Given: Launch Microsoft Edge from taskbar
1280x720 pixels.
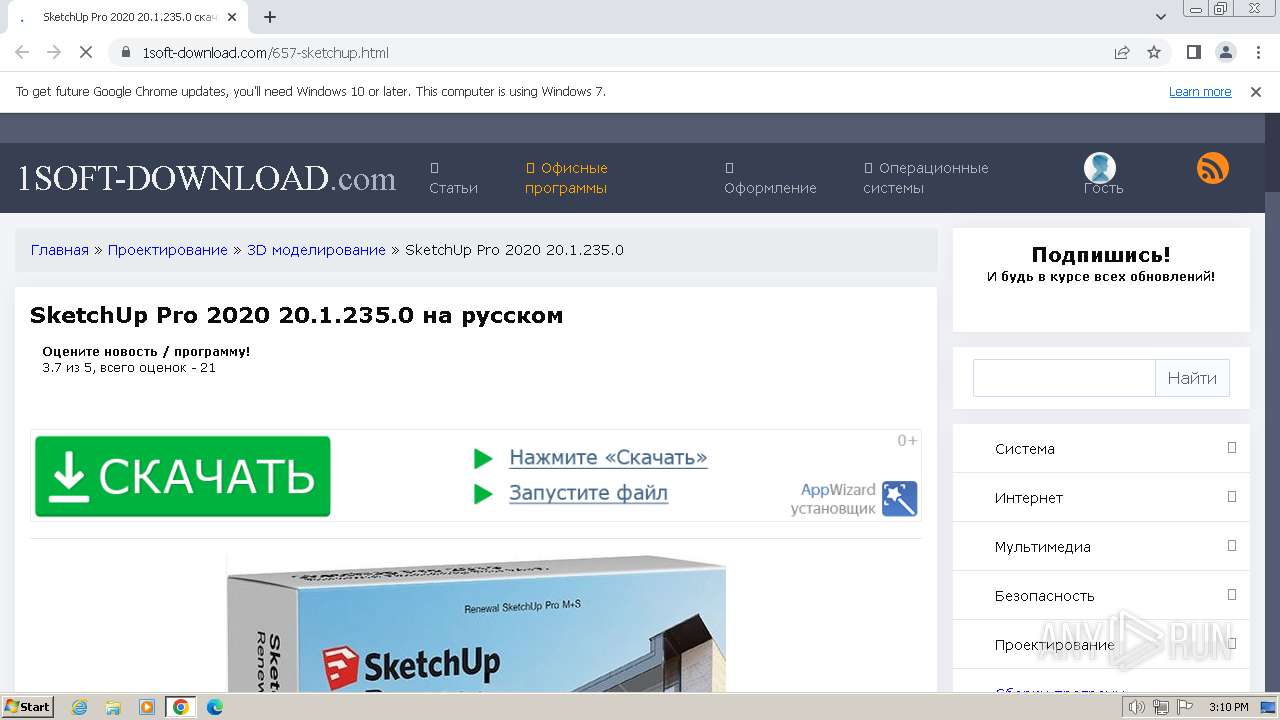Looking at the screenshot, I should (x=215, y=707).
